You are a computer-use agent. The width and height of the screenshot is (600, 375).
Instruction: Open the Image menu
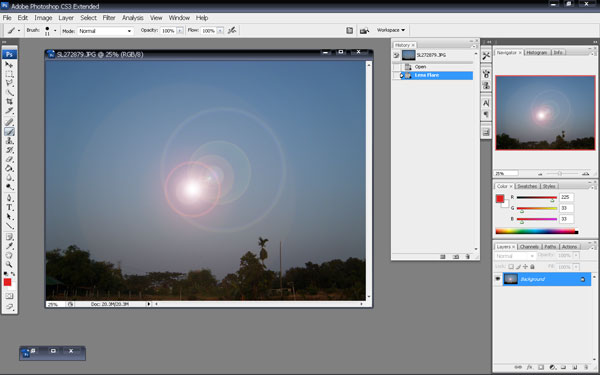pos(43,18)
